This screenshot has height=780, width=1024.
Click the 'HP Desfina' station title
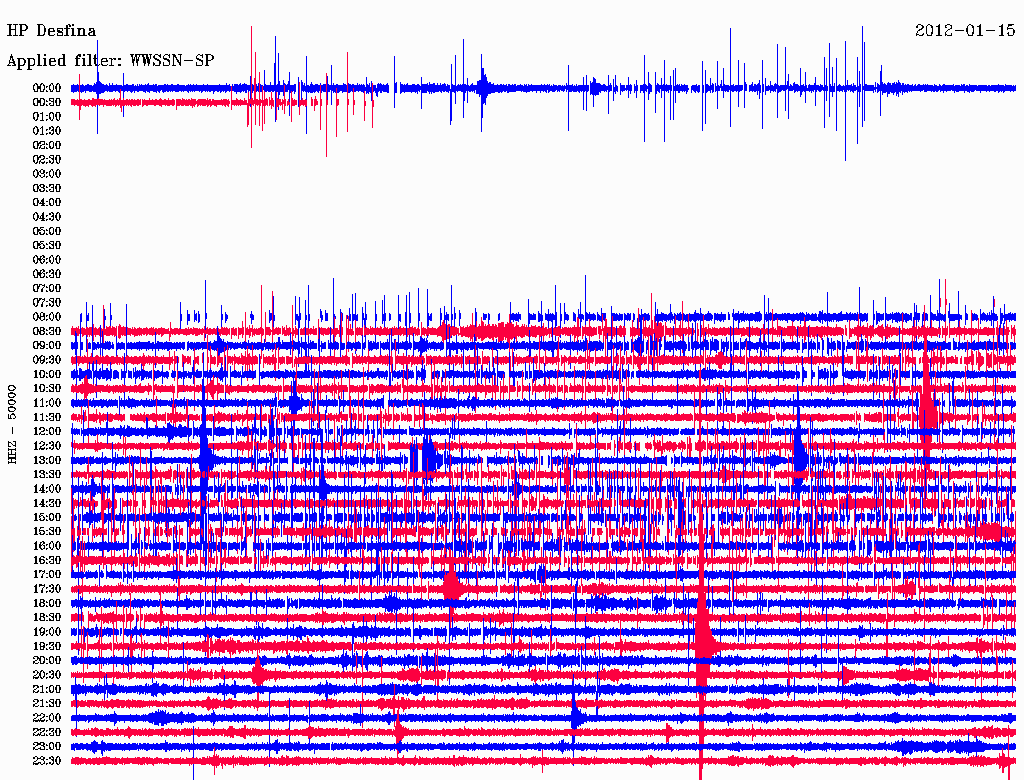point(51,31)
